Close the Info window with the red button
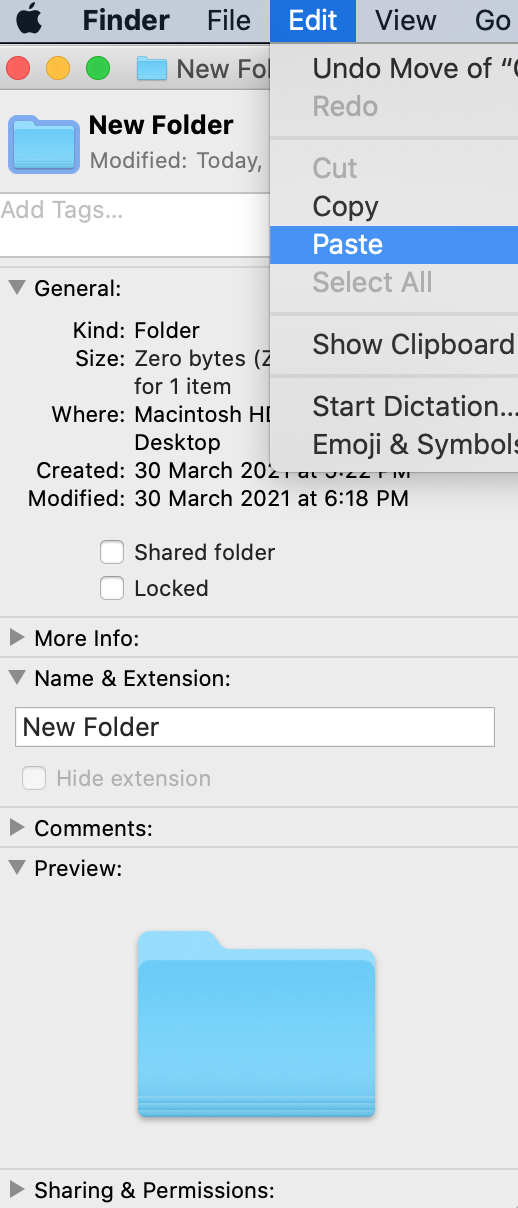The height and width of the screenshot is (1208, 518). [18, 69]
